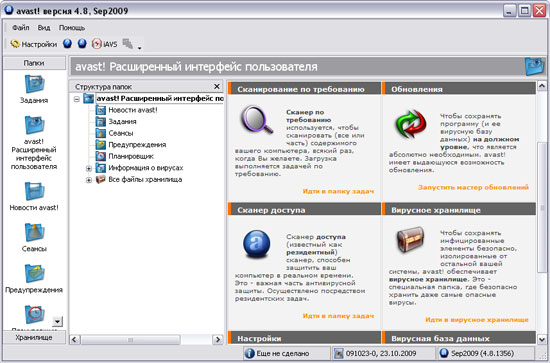The height and width of the screenshot is (363, 550).
Task: Click the Предупреждения tree icon
Action: [101, 145]
